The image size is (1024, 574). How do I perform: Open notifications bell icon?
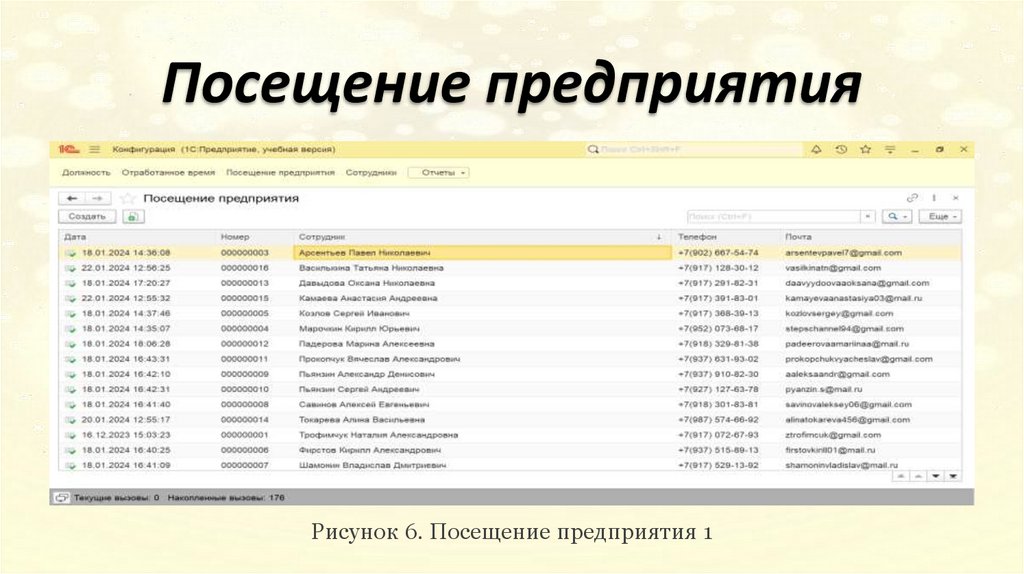[816, 150]
